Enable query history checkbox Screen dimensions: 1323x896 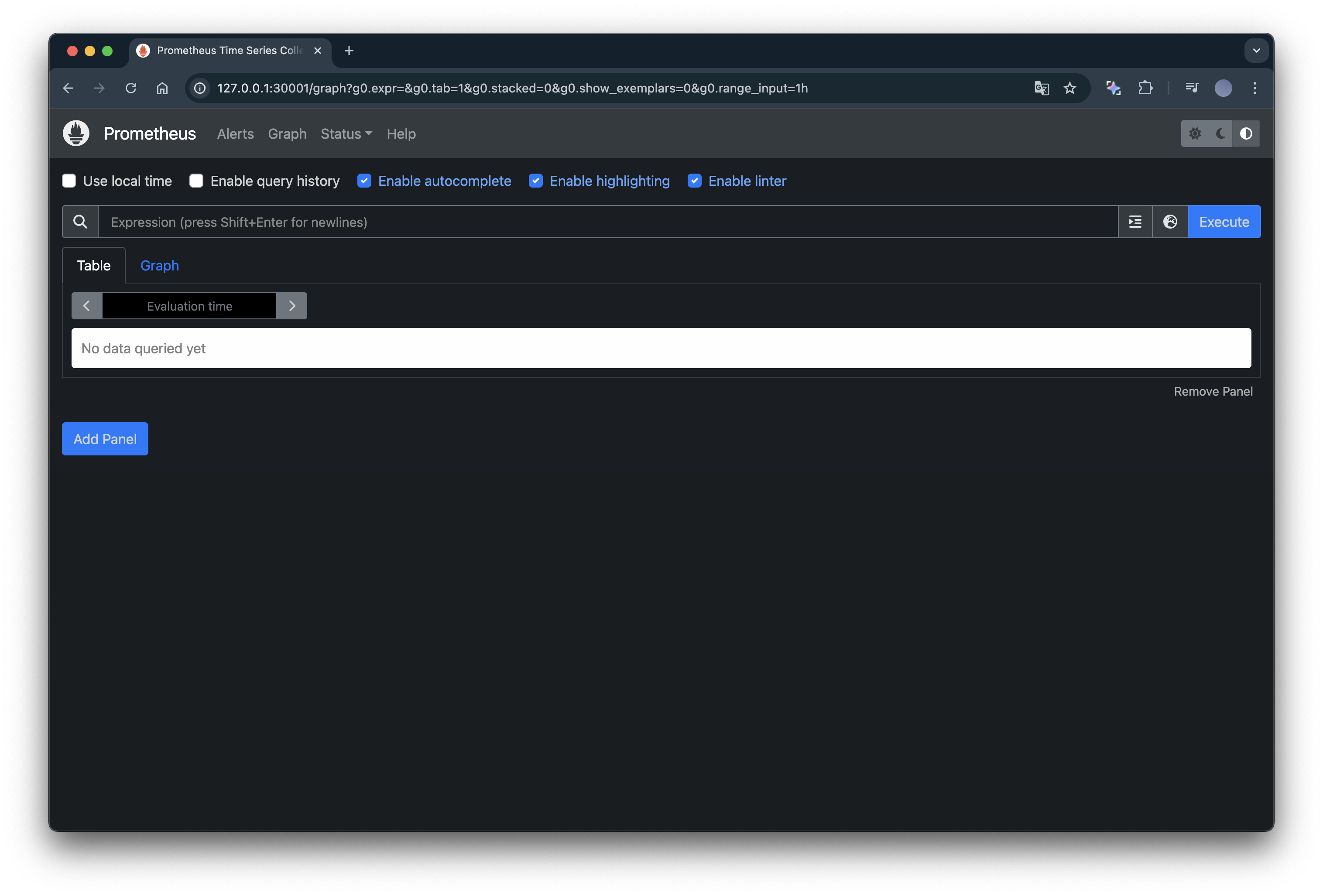(196, 181)
